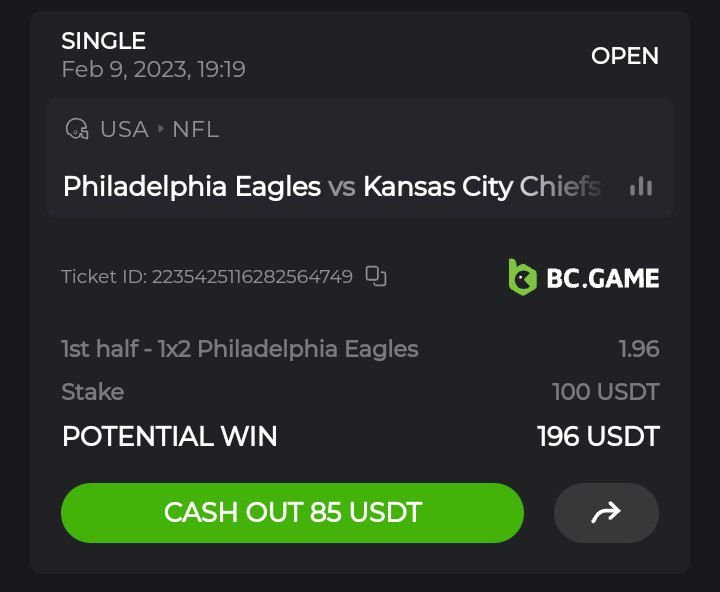Click the BC.GAME logo

click(583, 277)
